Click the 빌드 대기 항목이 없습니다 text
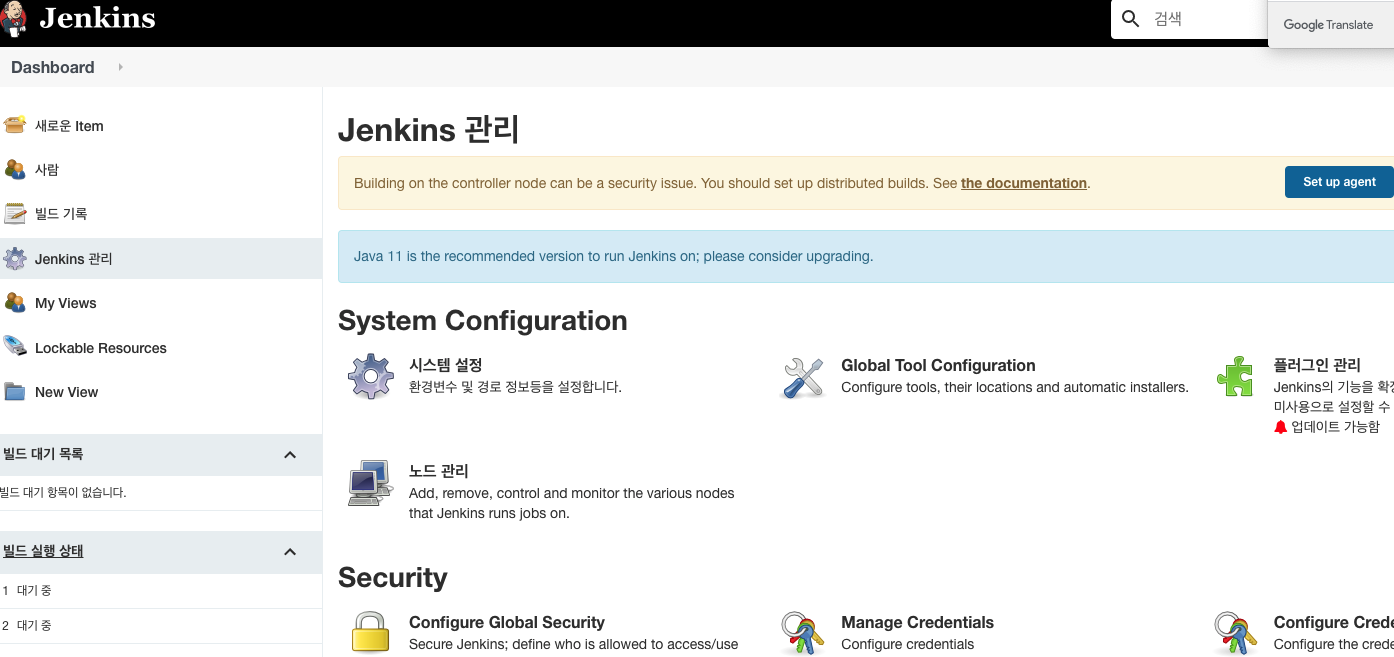The width and height of the screenshot is (1394, 657). (64, 492)
